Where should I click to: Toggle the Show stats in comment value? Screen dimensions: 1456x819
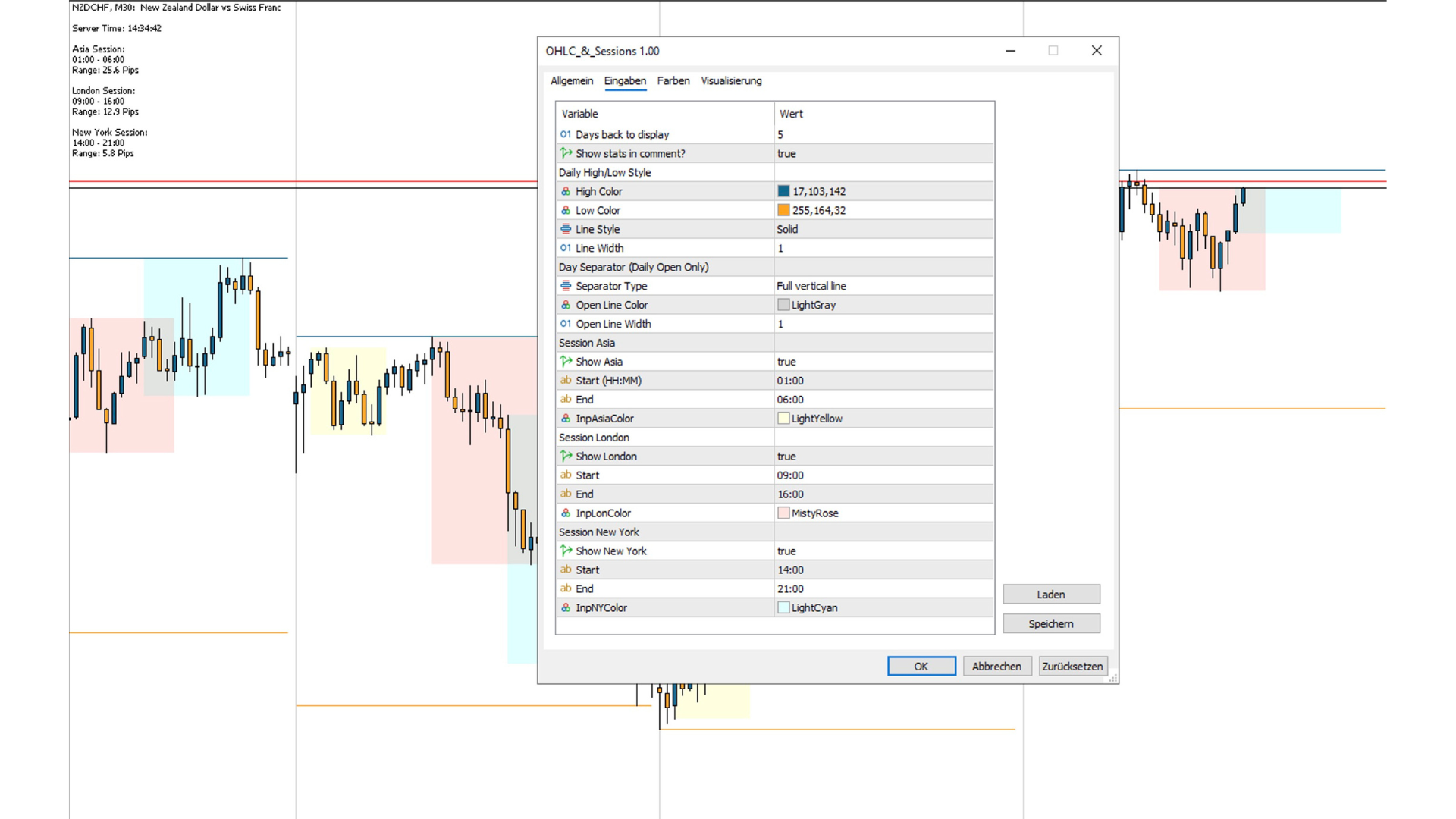click(786, 153)
